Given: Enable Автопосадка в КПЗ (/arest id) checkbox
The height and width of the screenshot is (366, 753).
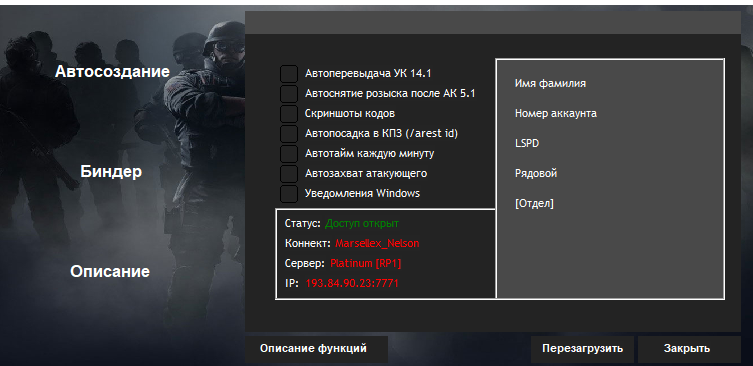Looking at the screenshot, I should (289, 134).
